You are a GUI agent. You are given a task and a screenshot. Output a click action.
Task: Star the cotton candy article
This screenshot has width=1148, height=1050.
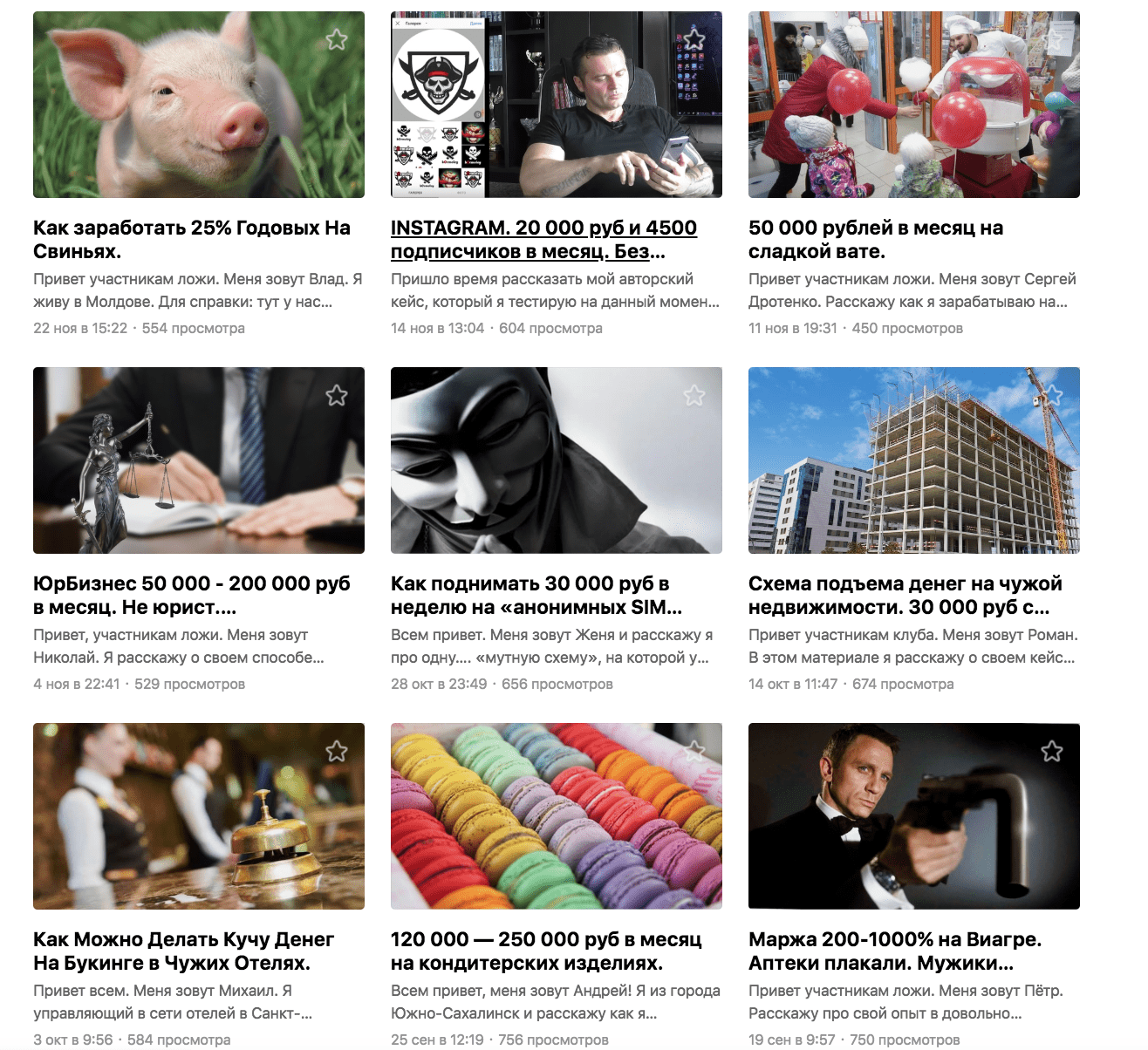(x=1052, y=40)
